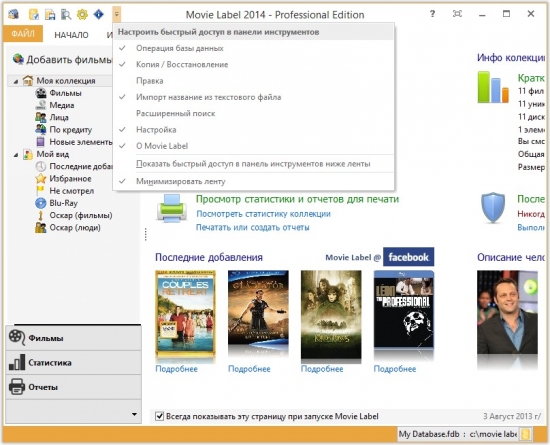Click Подробнее under Couples Retreat
The height and width of the screenshot is (445, 550).
click(x=176, y=369)
